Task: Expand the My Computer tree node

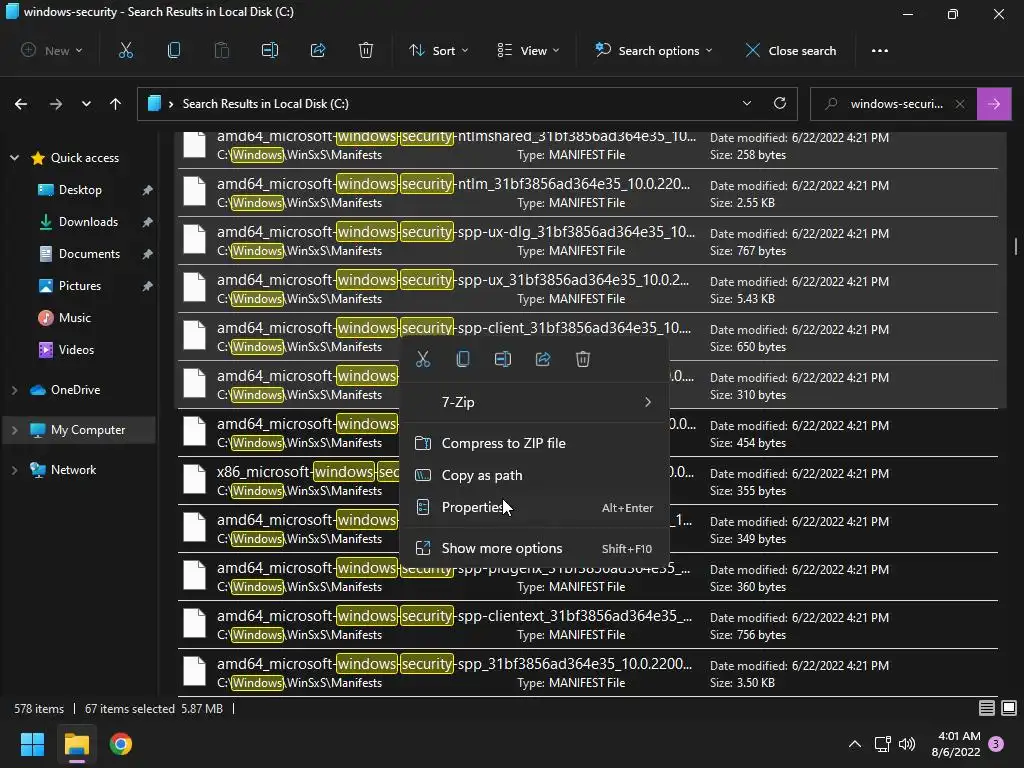Action: (14, 430)
